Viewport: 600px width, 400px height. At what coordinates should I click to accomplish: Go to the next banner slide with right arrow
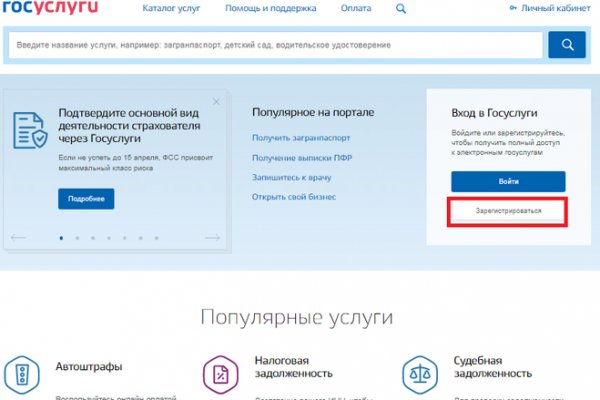(x=212, y=238)
